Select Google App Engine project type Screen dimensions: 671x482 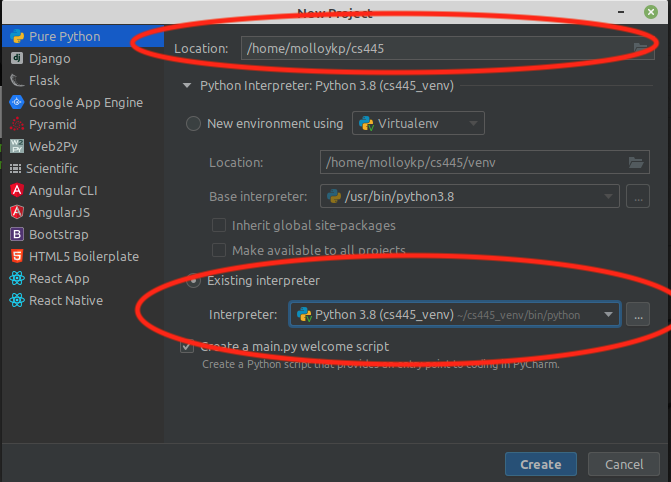85,102
